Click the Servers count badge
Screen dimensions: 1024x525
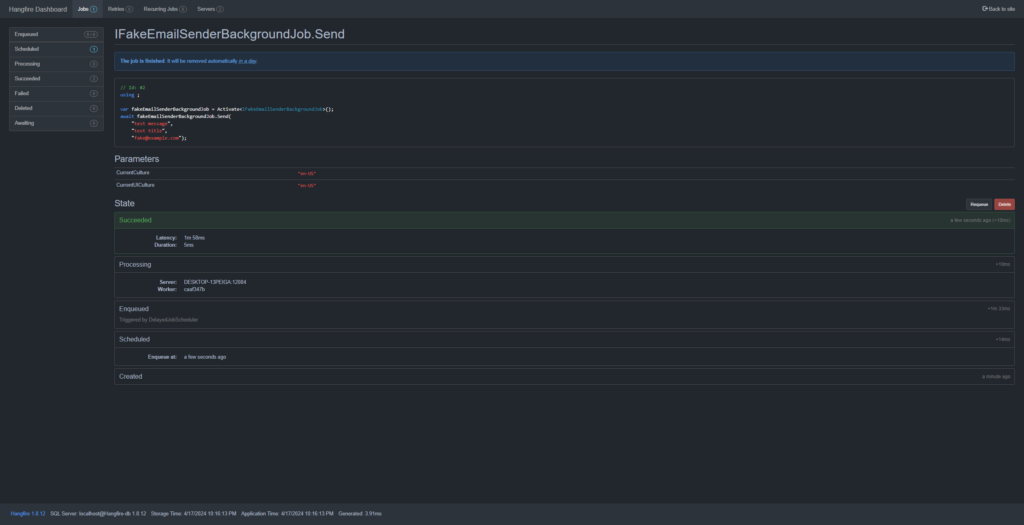coord(220,8)
